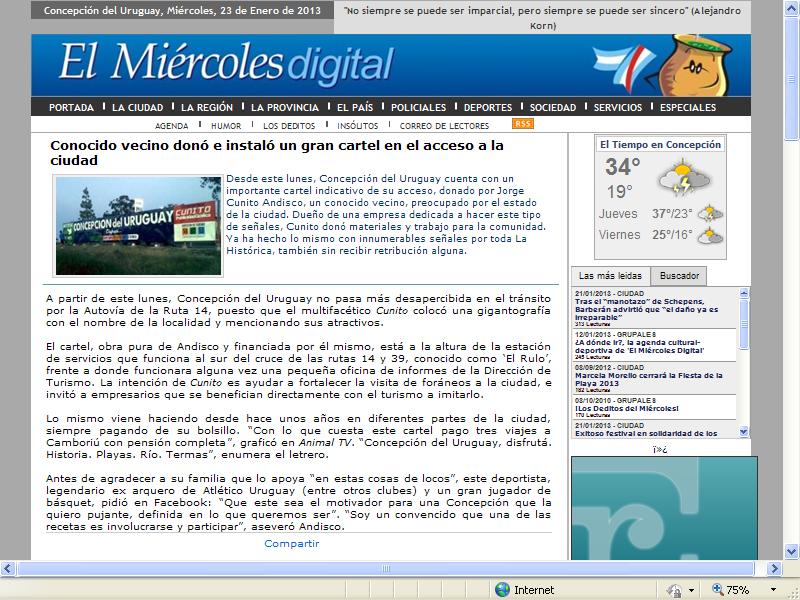Click the Jueves forecast weather icon
This screenshot has height=600, width=800.
point(709,214)
